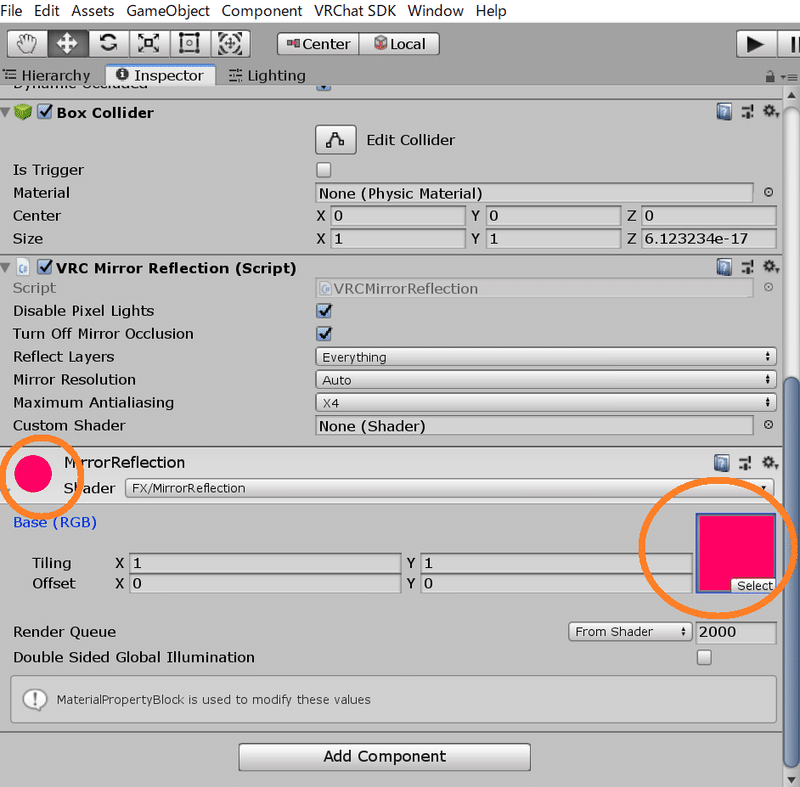The image size is (800, 787).
Task: Open MirrorReflection material help icon
Action: [721, 463]
